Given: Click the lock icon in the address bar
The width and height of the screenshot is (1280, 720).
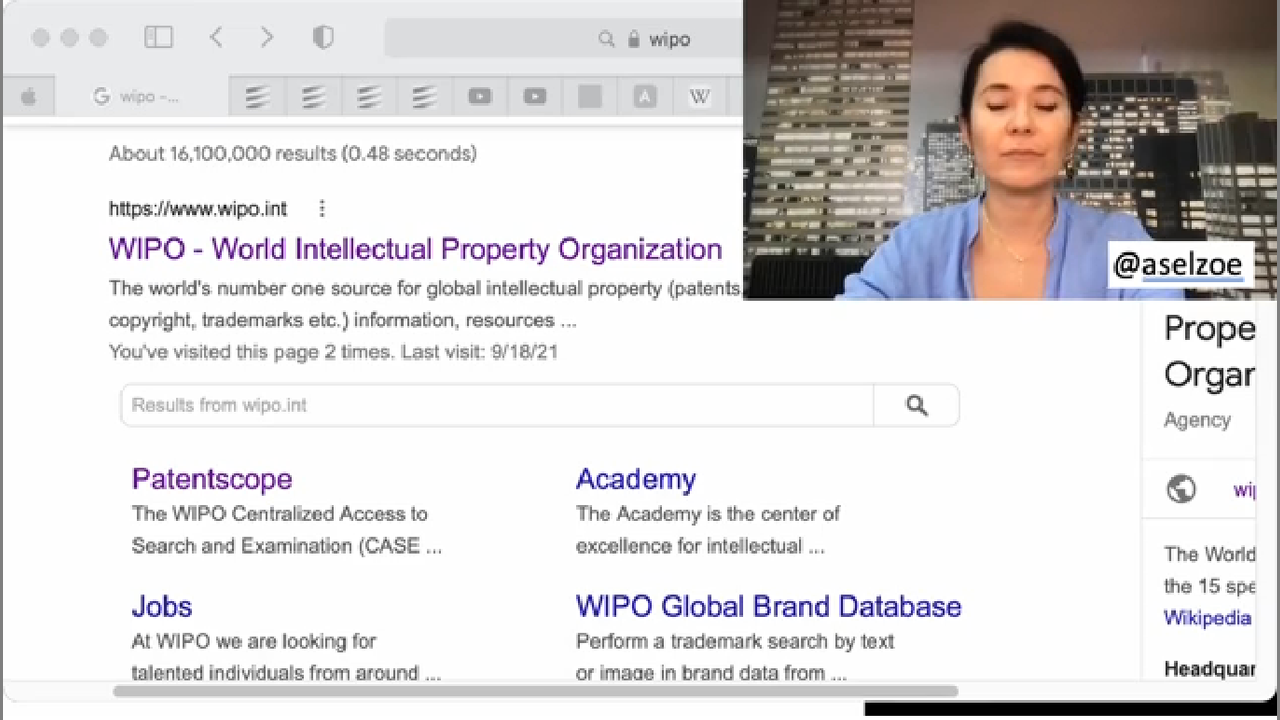Looking at the screenshot, I should click(633, 39).
